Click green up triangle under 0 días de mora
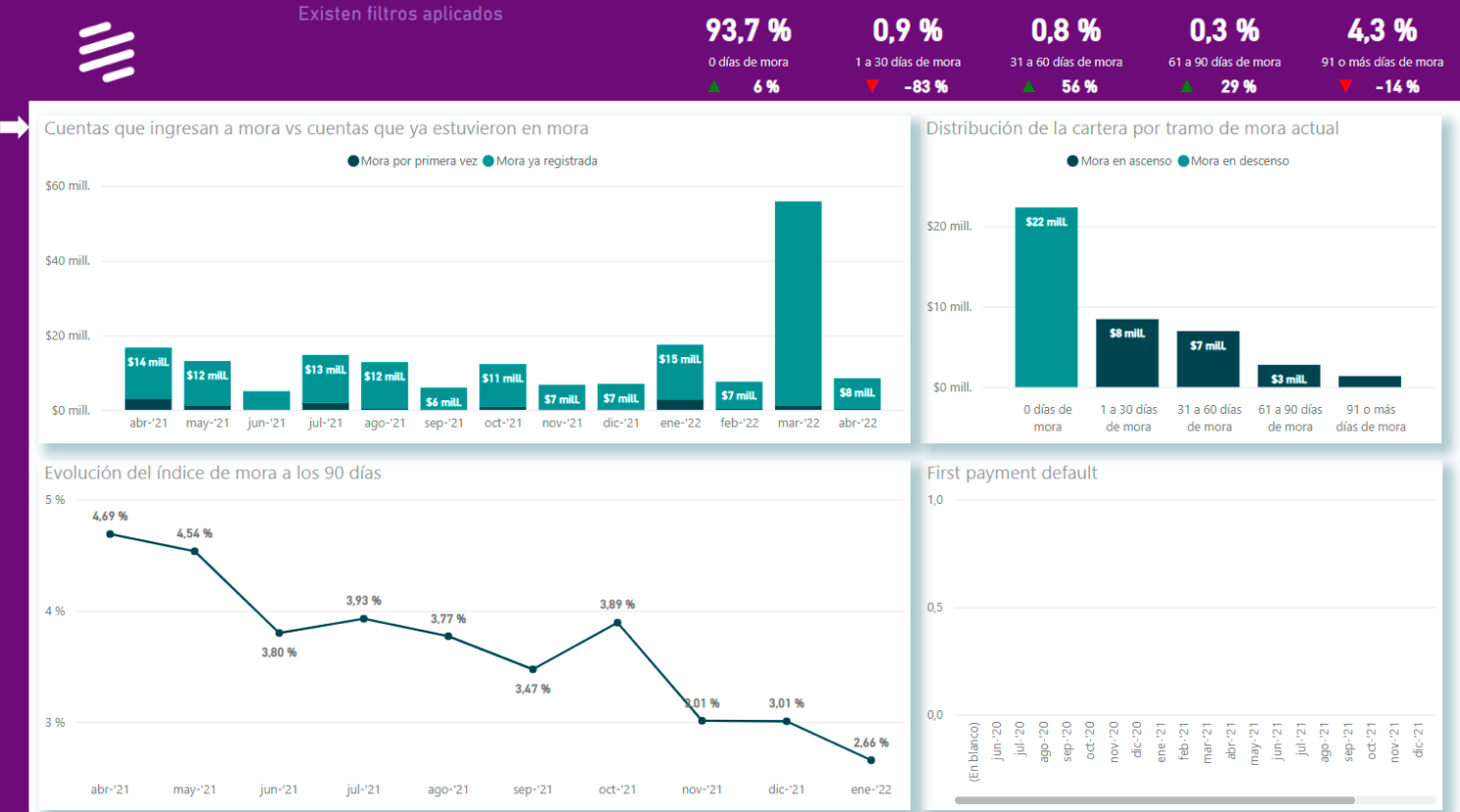This screenshot has height=812, width=1460. tap(714, 86)
